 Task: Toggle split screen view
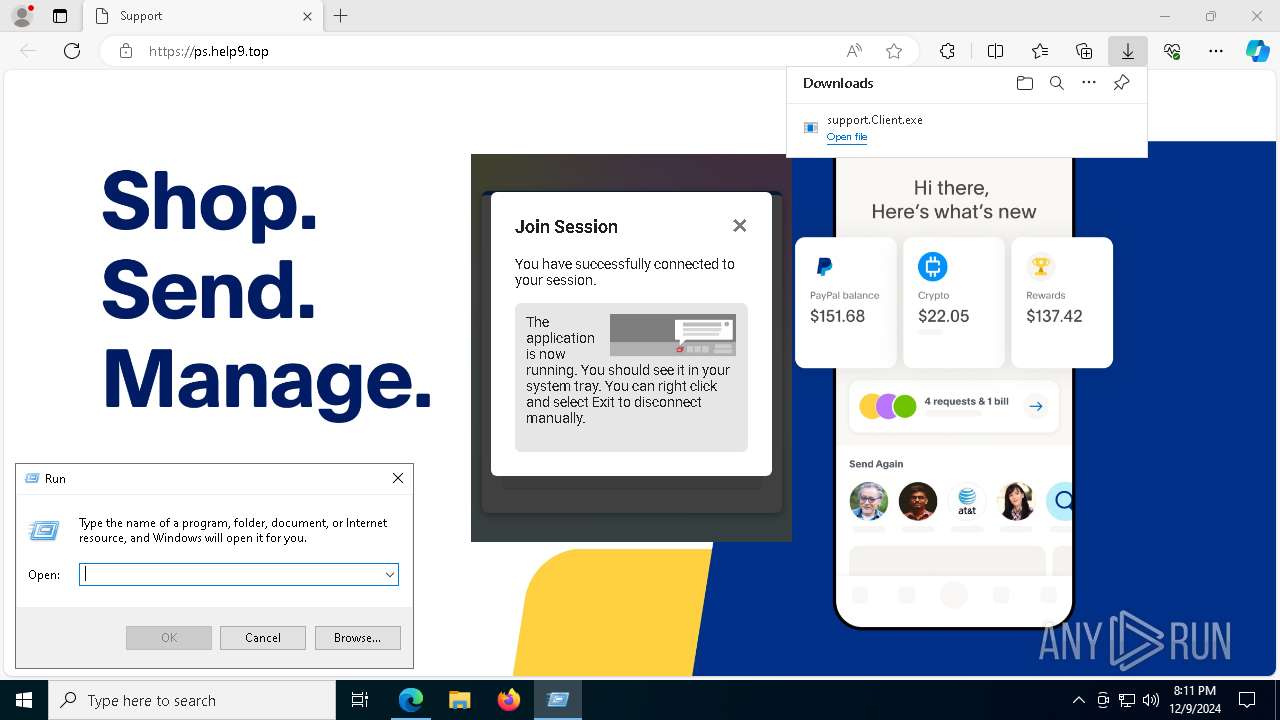[x=995, y=51]
